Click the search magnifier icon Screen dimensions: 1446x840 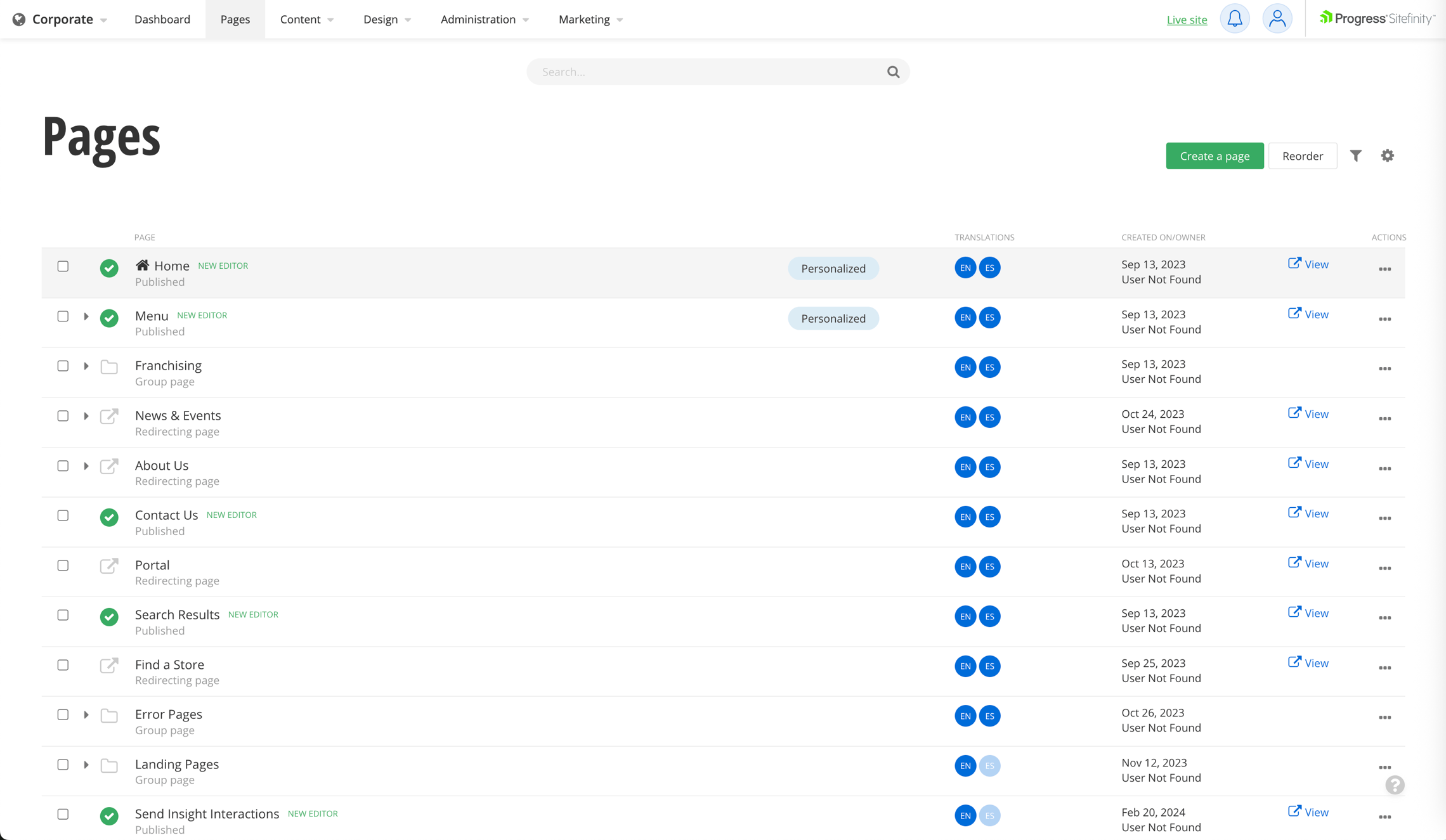(893, 72)
